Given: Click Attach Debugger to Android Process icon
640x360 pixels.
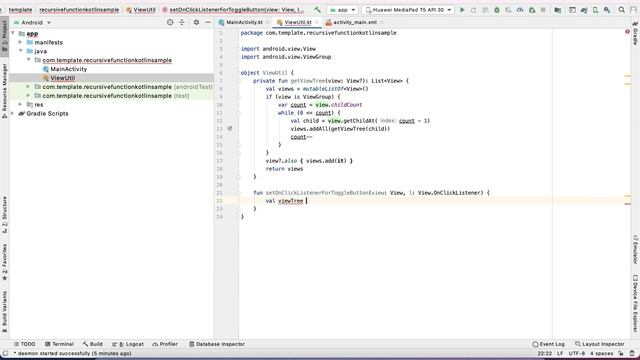Looking at the screenshot, I should tap(532, 9).
